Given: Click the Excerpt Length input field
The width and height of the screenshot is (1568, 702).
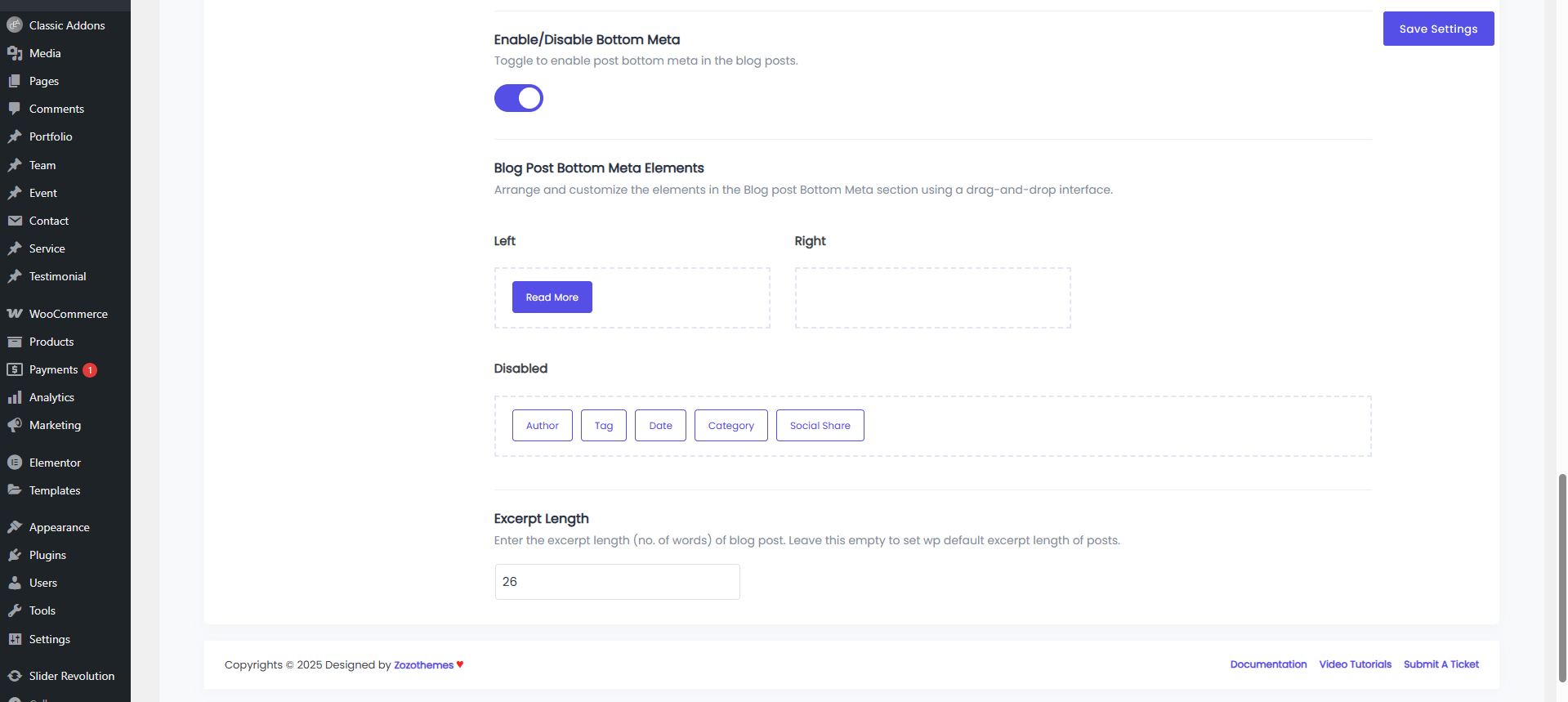Looking at the screenshot, I should pyautogui.click(x=617, y=582).
